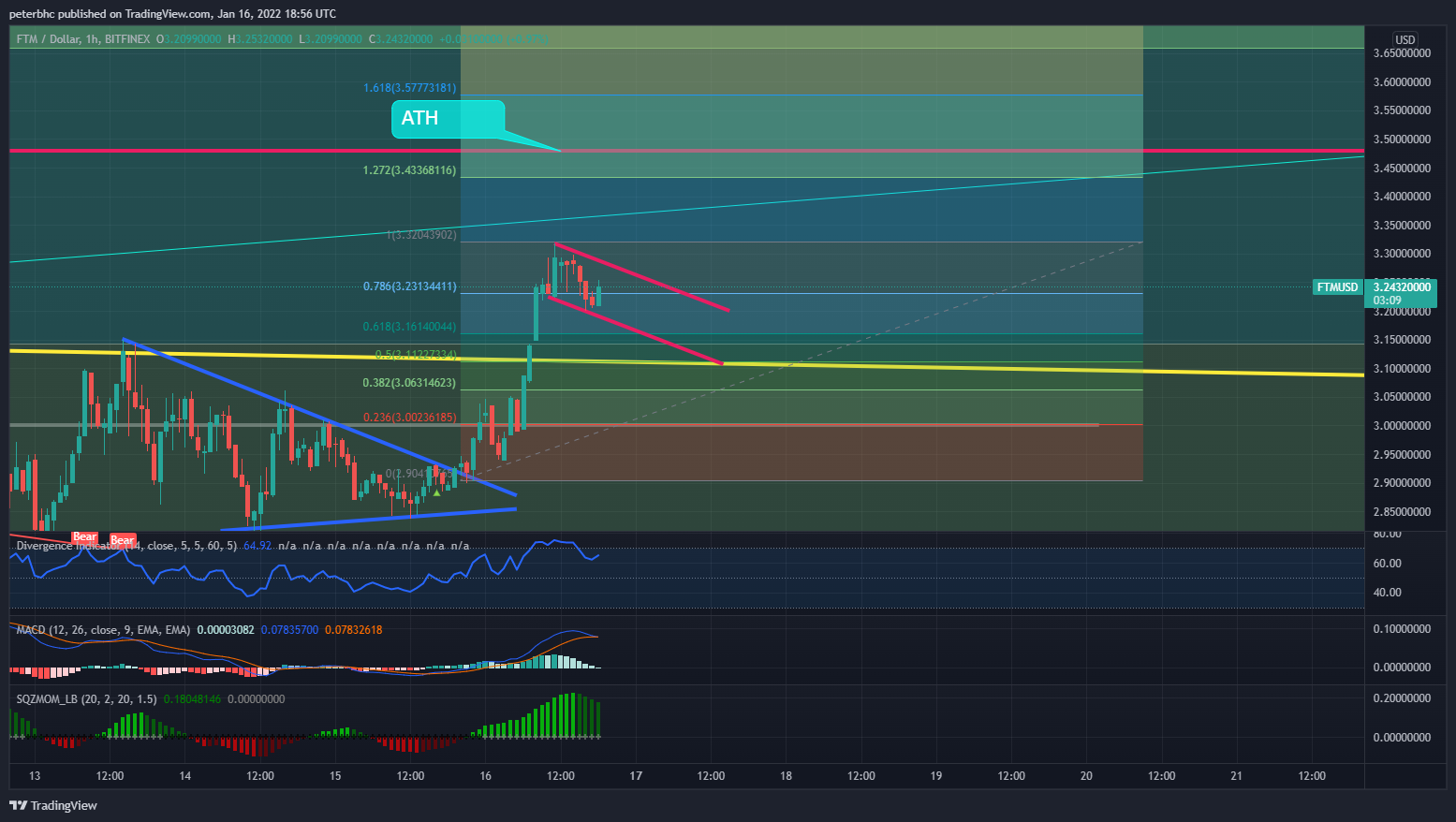
Task: Click the MACD line value 0.07835700
Action: coord(289,630)
